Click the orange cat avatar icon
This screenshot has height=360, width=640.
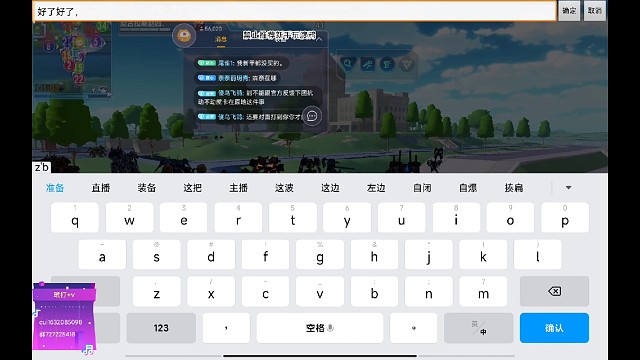(184, 36)
